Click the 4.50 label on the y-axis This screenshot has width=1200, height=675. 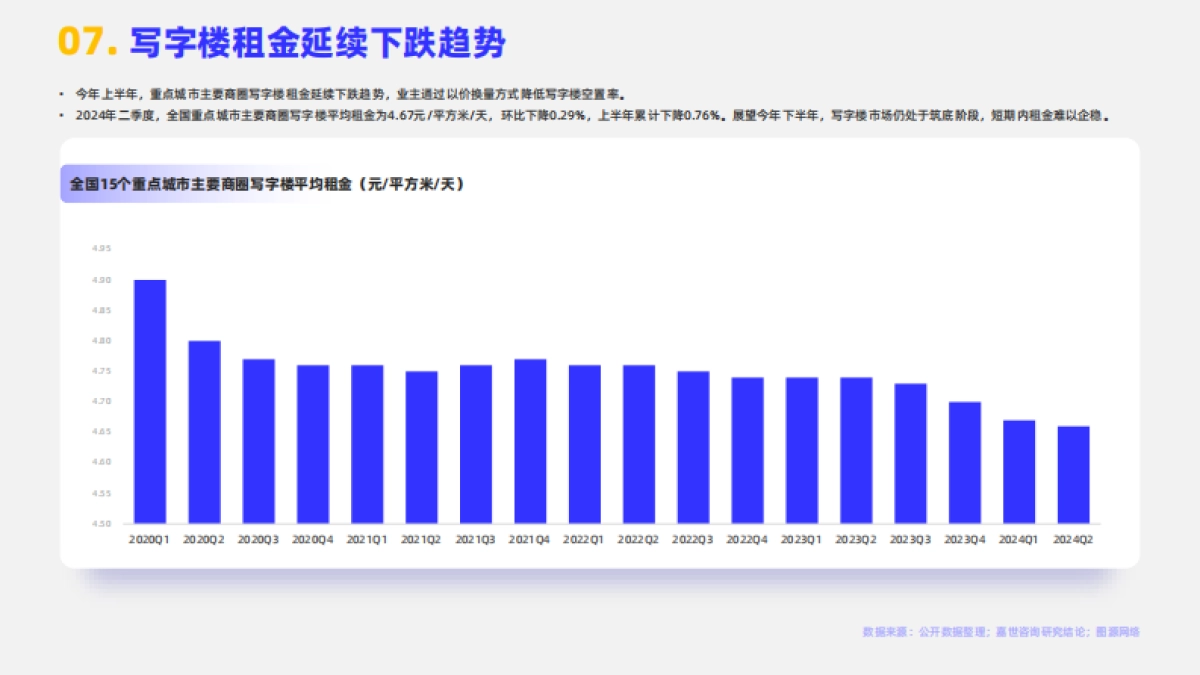pyautogui.click(x=100, y=521)
